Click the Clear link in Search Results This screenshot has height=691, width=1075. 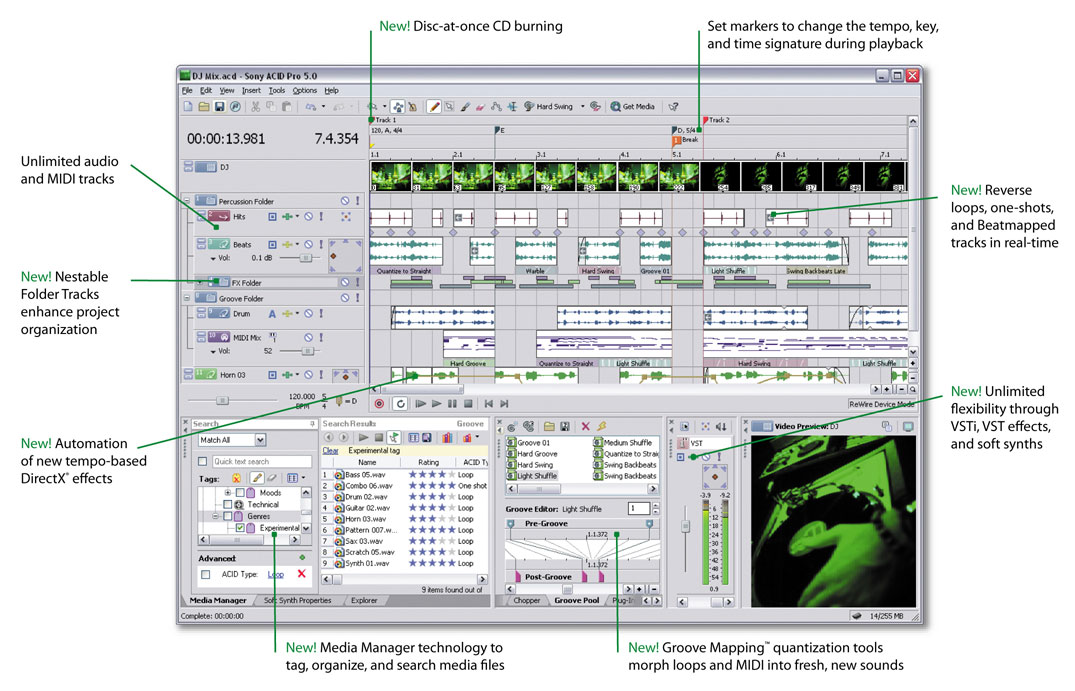click(330, 451)
